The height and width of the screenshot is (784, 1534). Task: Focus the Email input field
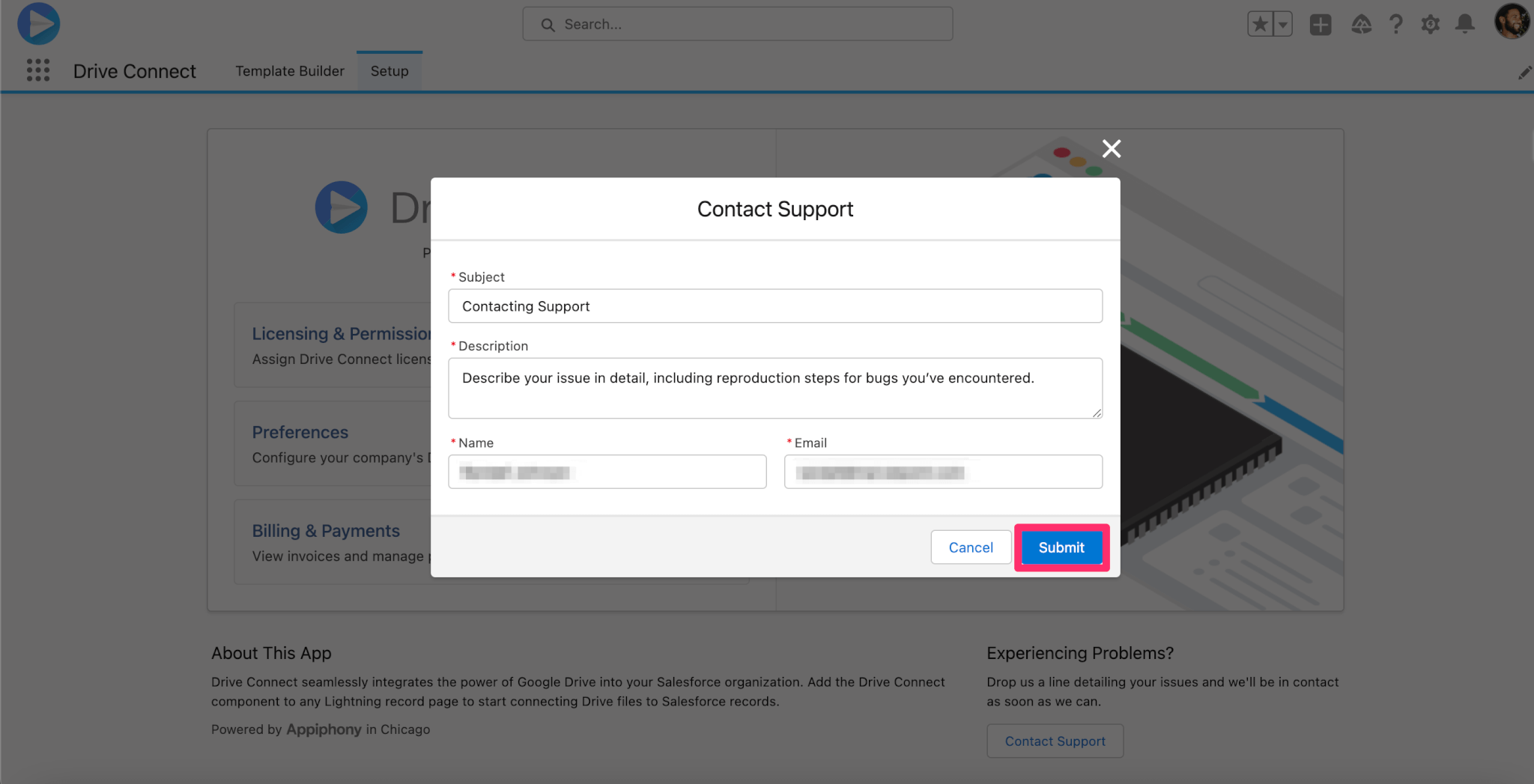coord(943,472)
